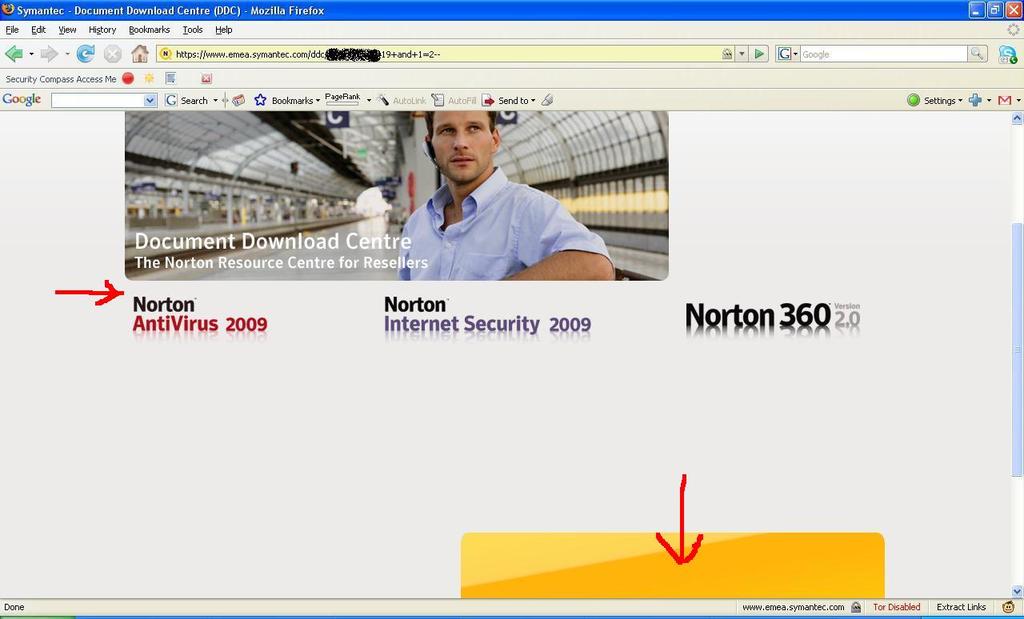1024x619 pixels.
Task: Click the green Settings circle icon
Action: point(914,100)
